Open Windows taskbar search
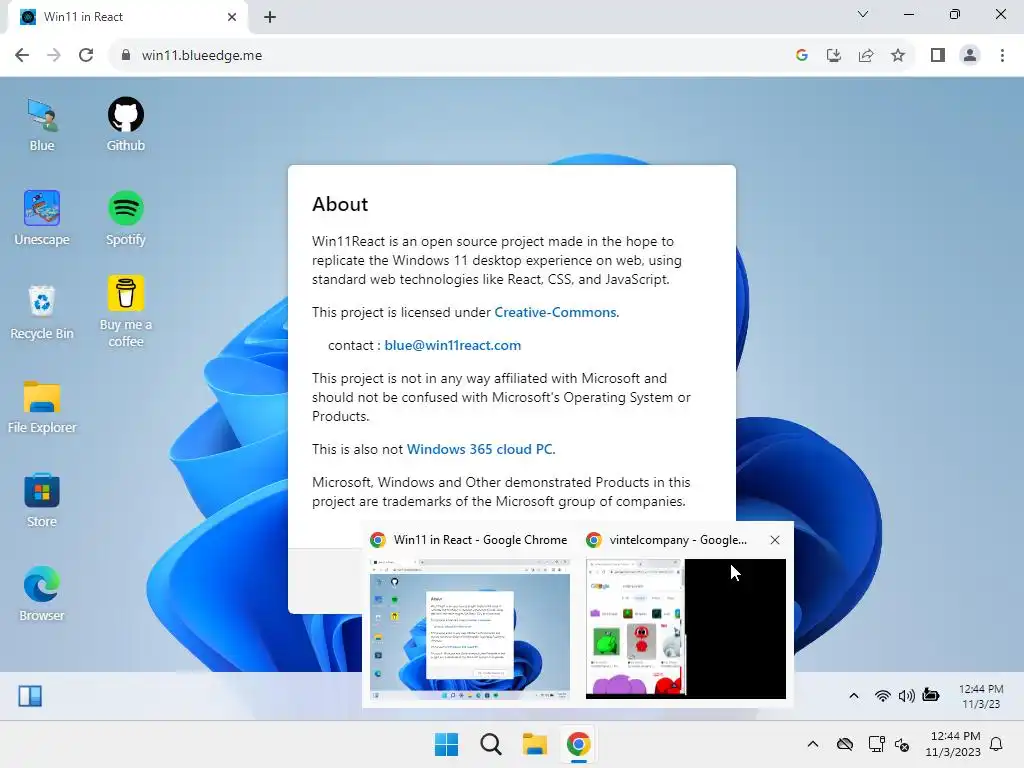Viewport: 1024px width, 768px height. [x=490, y=744]
